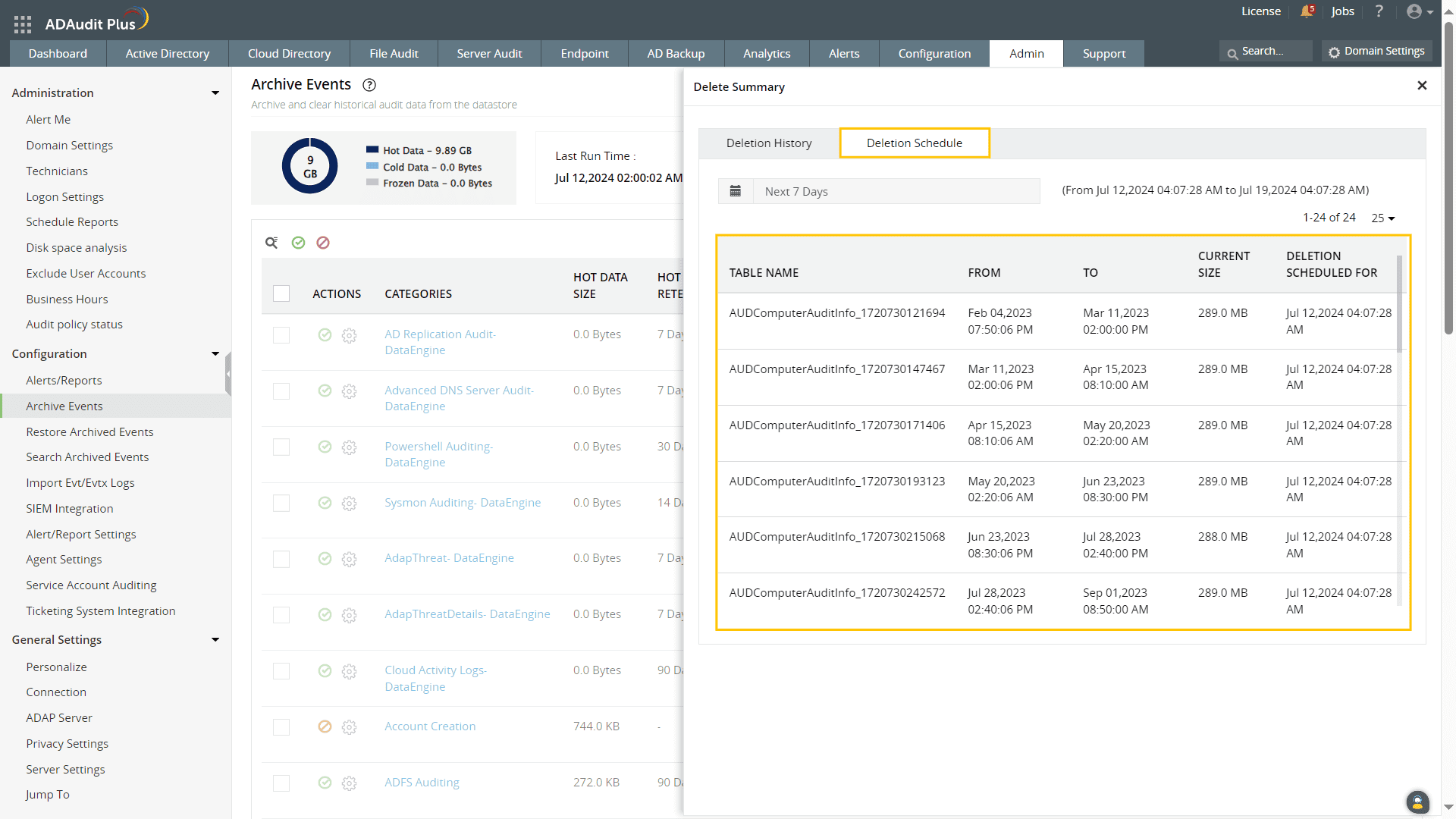The width and height of the screenshot is (1456, 819).
Task: Open the apps grid launcher icon
Action: pos(22,24)
